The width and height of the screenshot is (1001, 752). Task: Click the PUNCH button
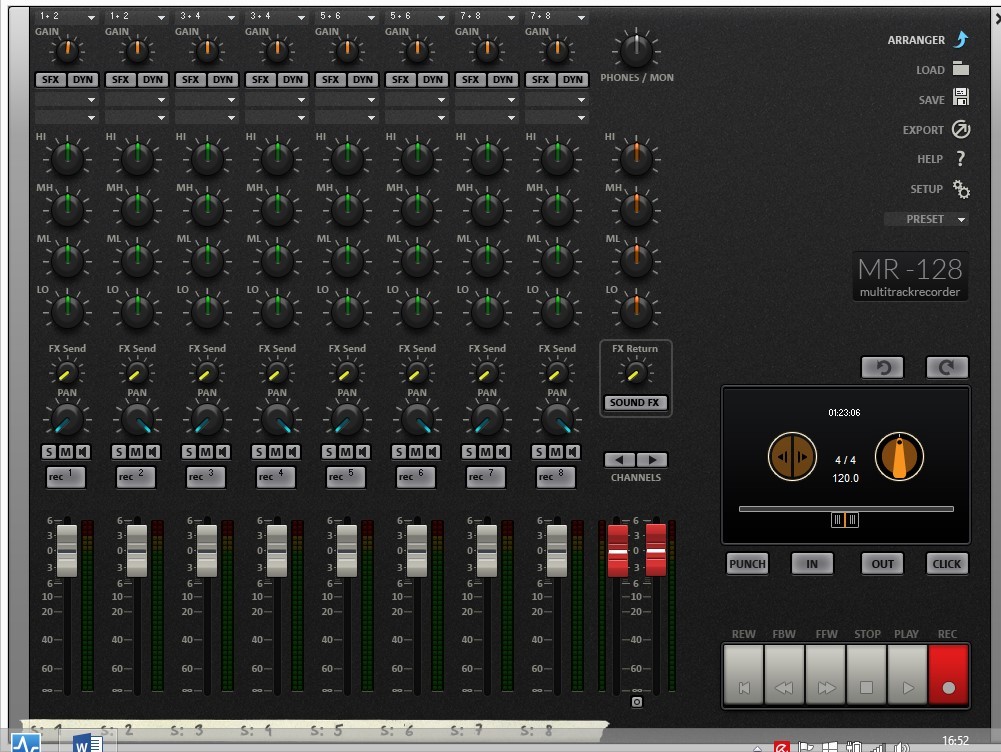tap(748, 564)
